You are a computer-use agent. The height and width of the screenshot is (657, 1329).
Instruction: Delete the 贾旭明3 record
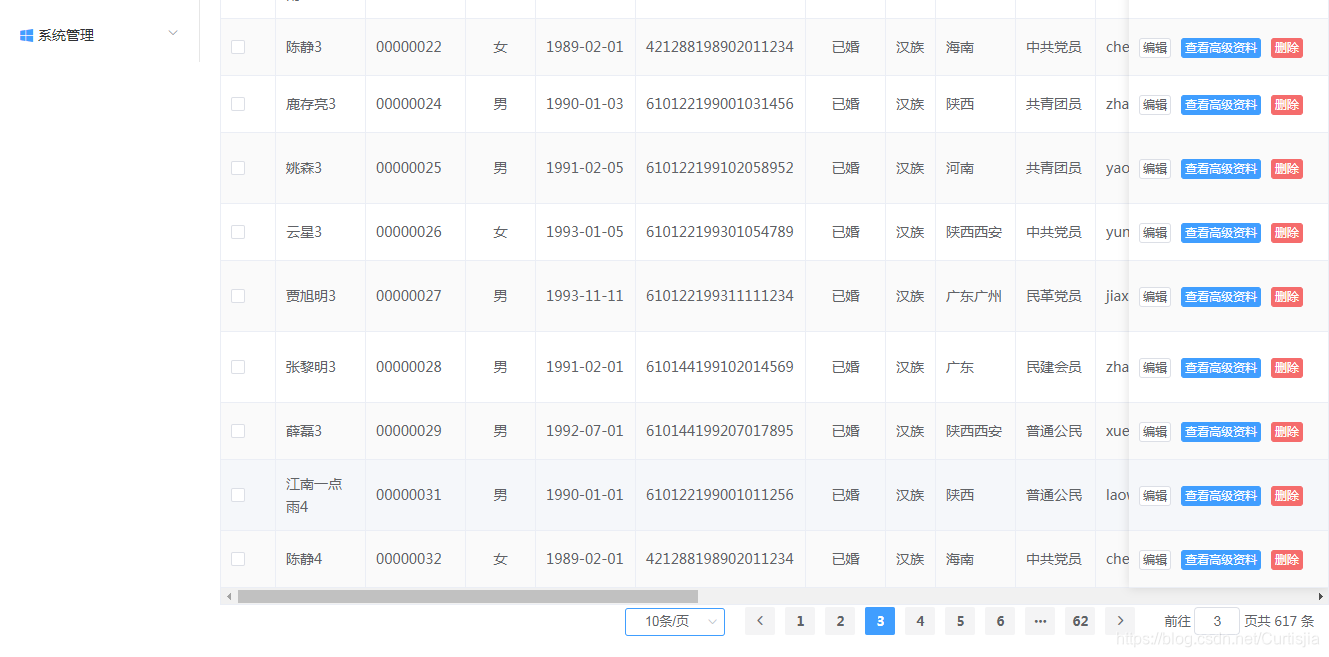[1287, 296]
